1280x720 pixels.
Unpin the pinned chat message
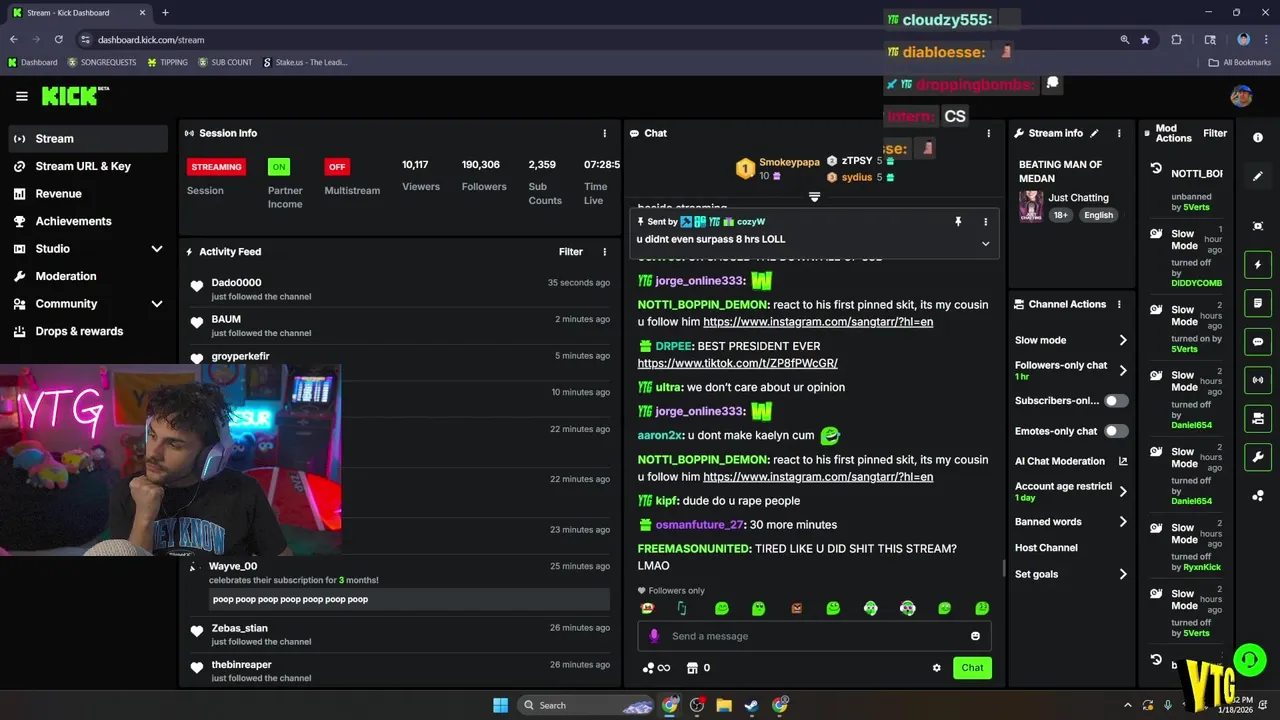pyautogui.click(x=958, y=222)
